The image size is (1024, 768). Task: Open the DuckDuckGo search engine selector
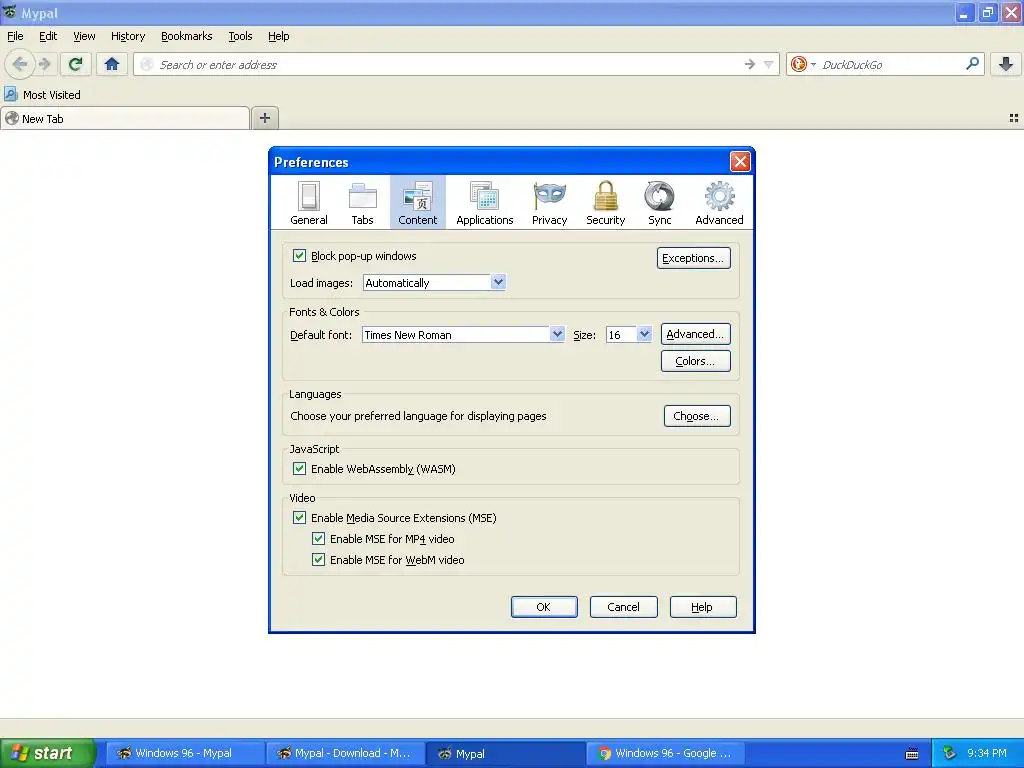click(803, 64)
